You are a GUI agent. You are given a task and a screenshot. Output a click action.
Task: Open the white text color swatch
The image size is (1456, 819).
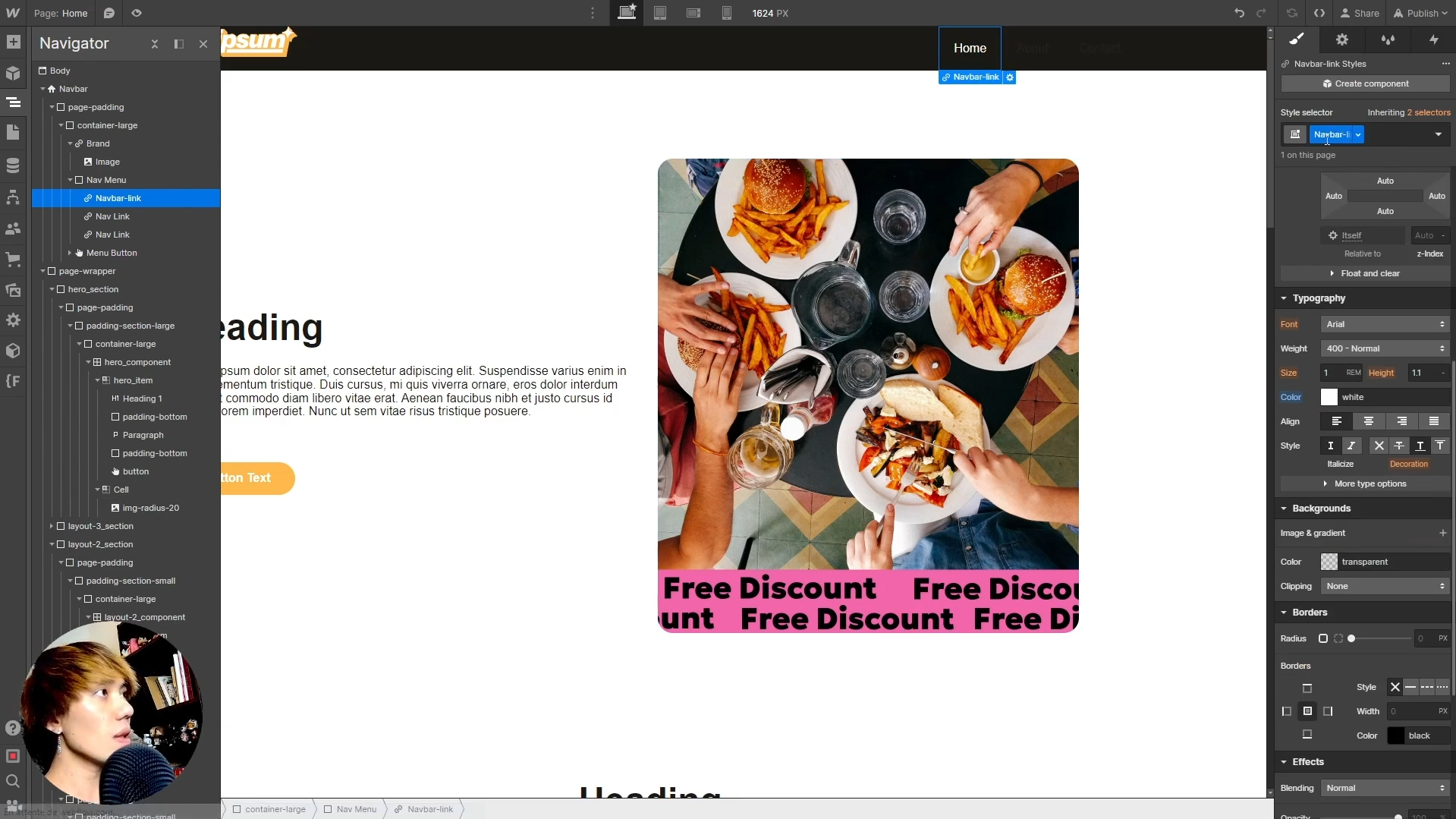[x=1329, y=397]
